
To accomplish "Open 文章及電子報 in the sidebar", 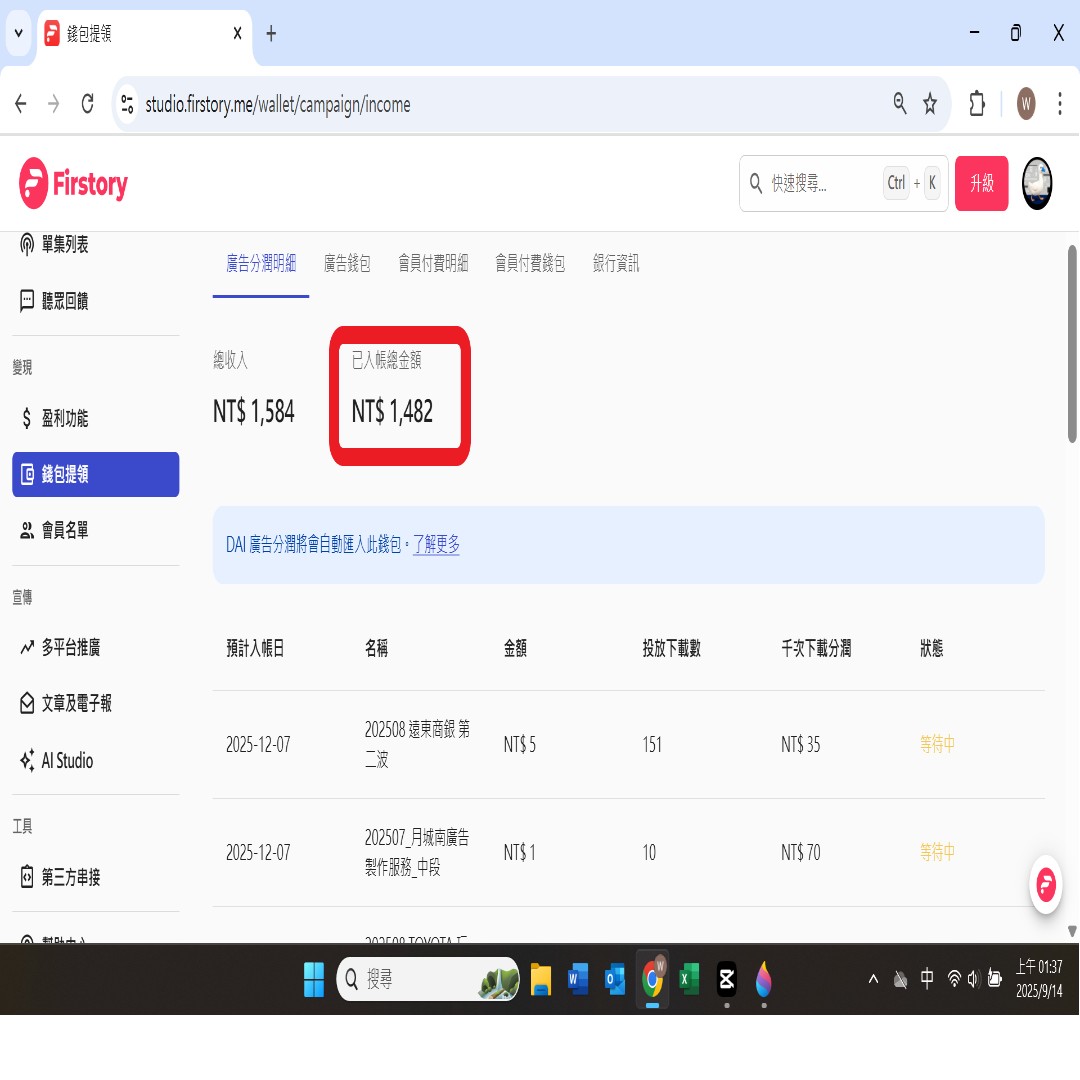I will pyautogui.click(x=76, y=704).
